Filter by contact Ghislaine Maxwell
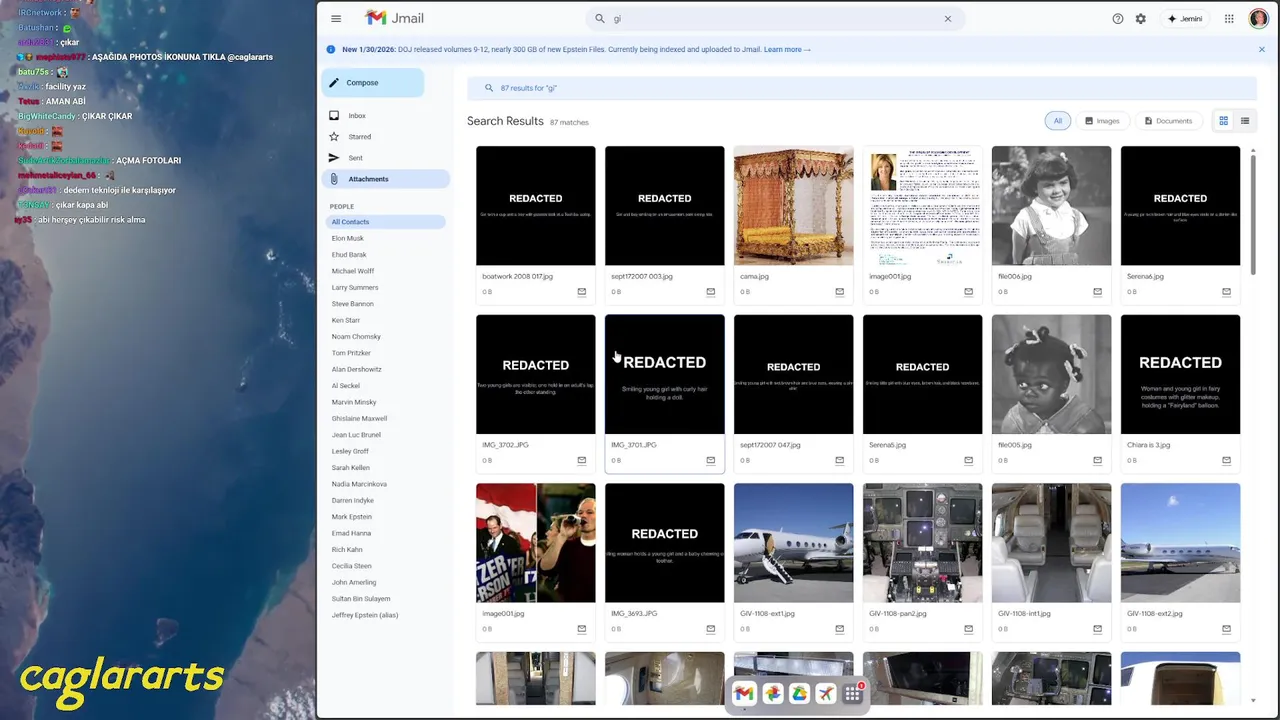 [359, 419]
